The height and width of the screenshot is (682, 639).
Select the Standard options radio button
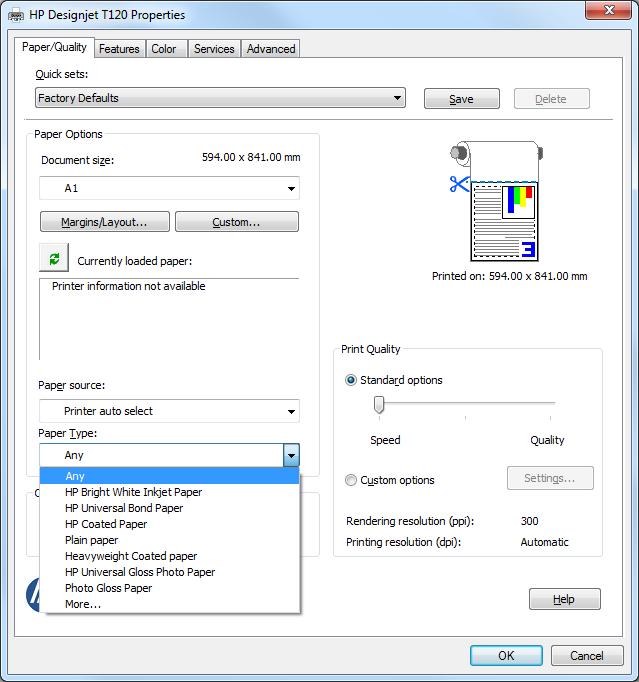351,380
